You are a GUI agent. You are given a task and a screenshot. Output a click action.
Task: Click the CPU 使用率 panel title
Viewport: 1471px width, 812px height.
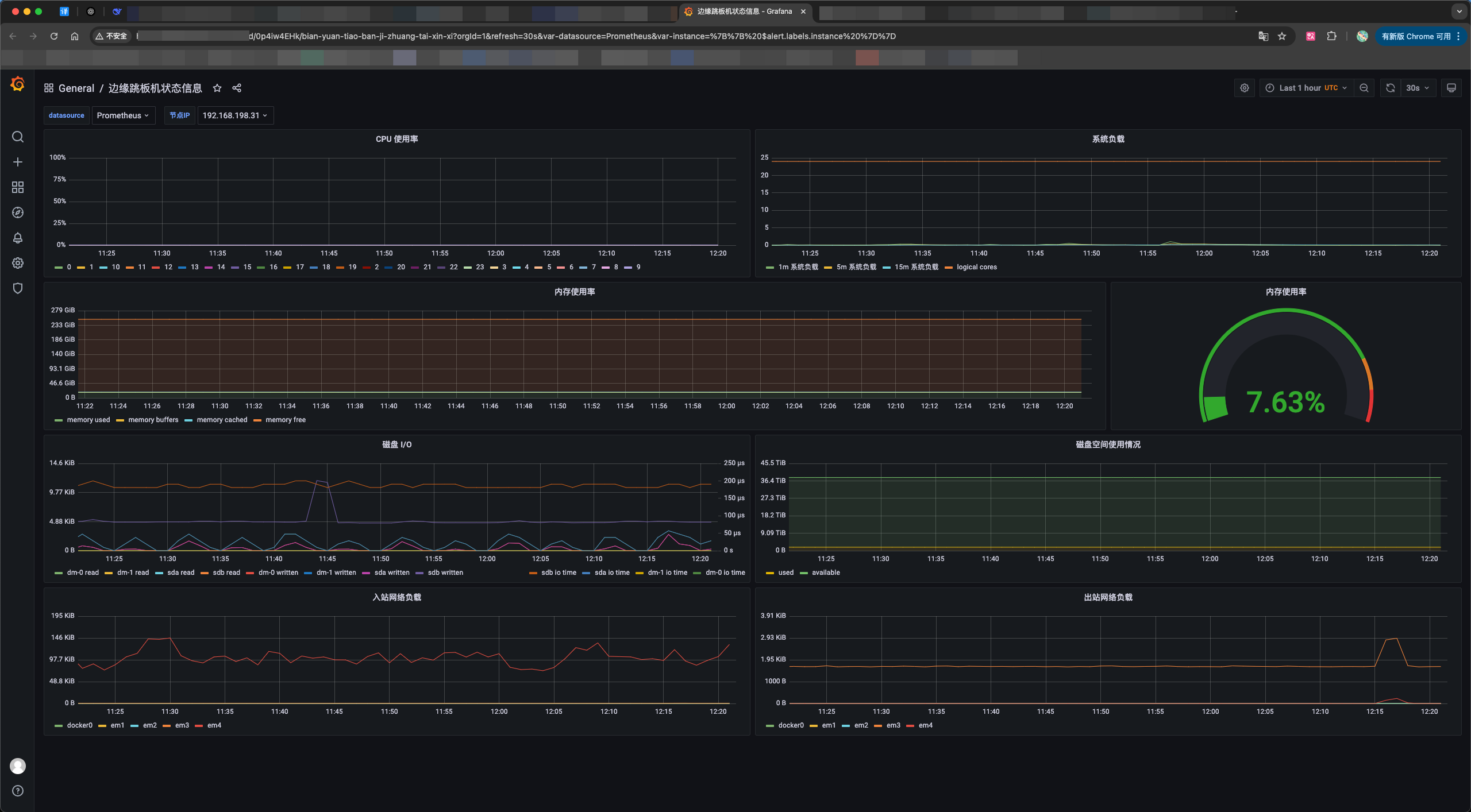[x=396, y=139]
